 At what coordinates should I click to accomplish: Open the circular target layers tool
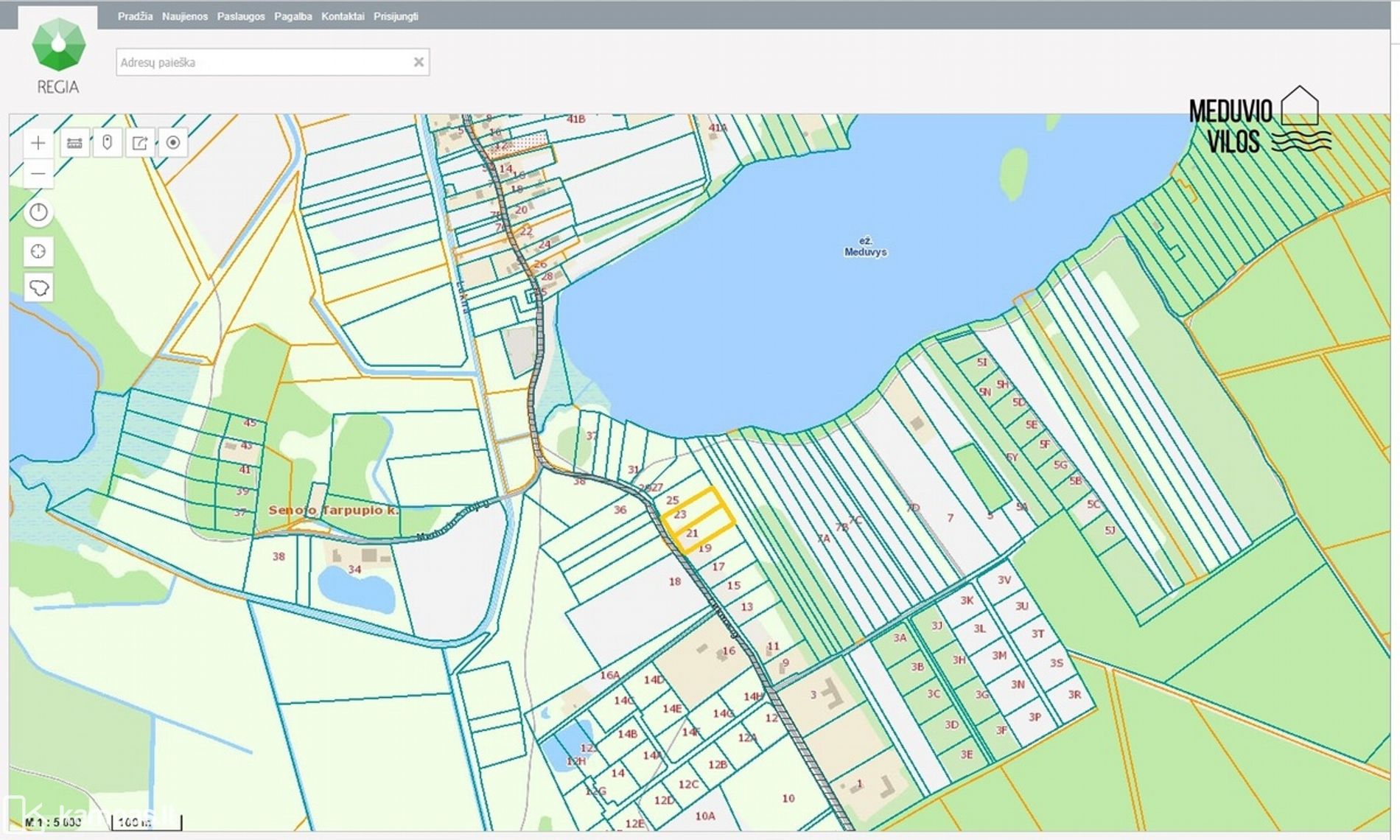[173, 143]
